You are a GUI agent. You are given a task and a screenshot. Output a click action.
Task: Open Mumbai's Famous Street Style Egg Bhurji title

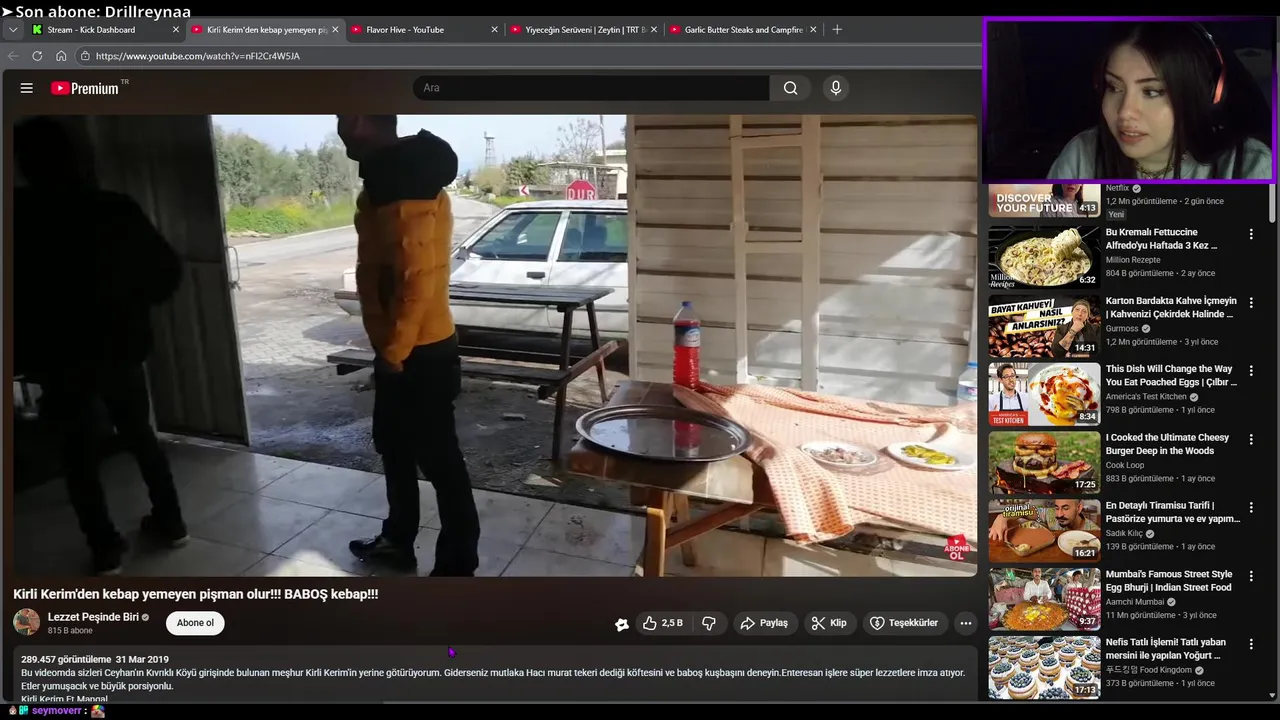[x=1169, y=581]
